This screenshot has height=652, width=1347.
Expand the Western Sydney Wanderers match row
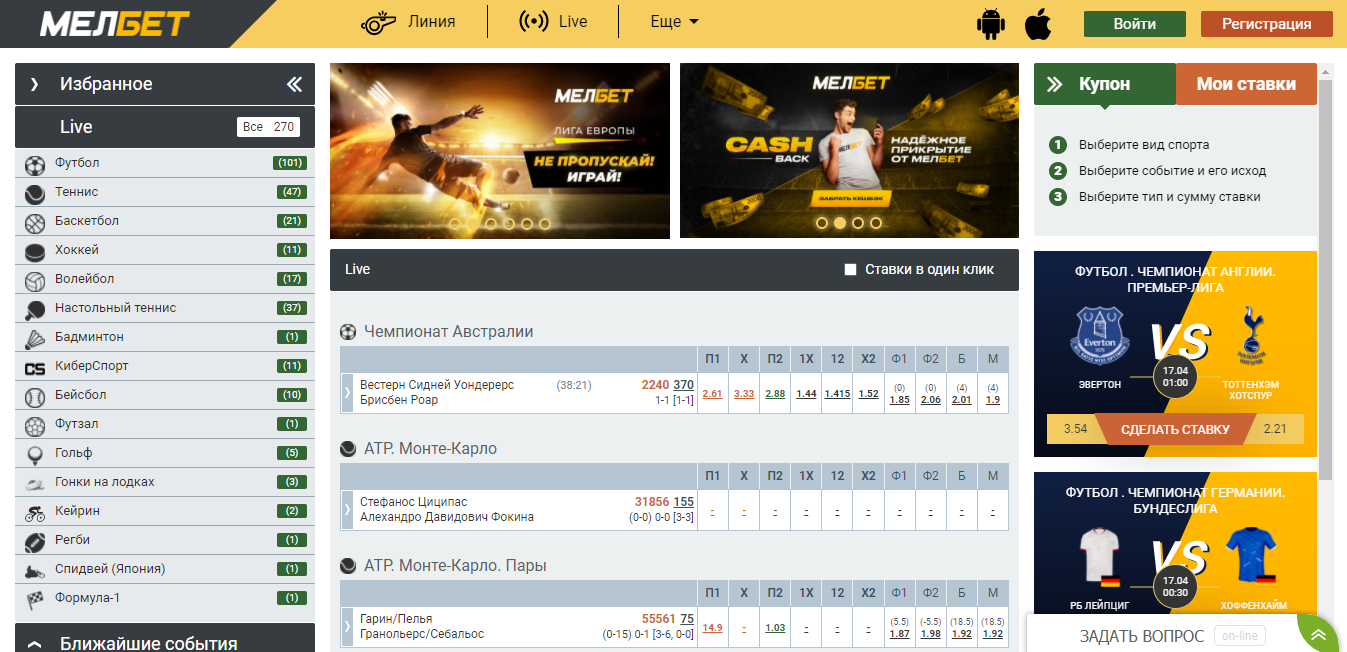348,393
